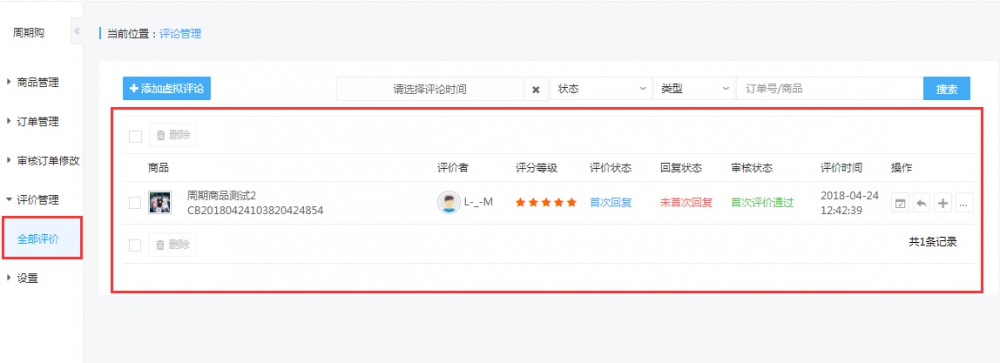Click reviewer L-_-M avatar icon
The width and height of the screenshot is (1000, 363).
pos(448,202)
